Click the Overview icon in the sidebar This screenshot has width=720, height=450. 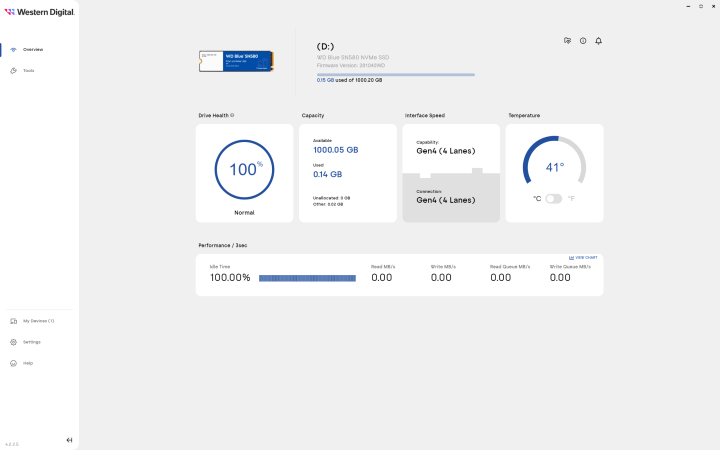[x=13, y=49]
